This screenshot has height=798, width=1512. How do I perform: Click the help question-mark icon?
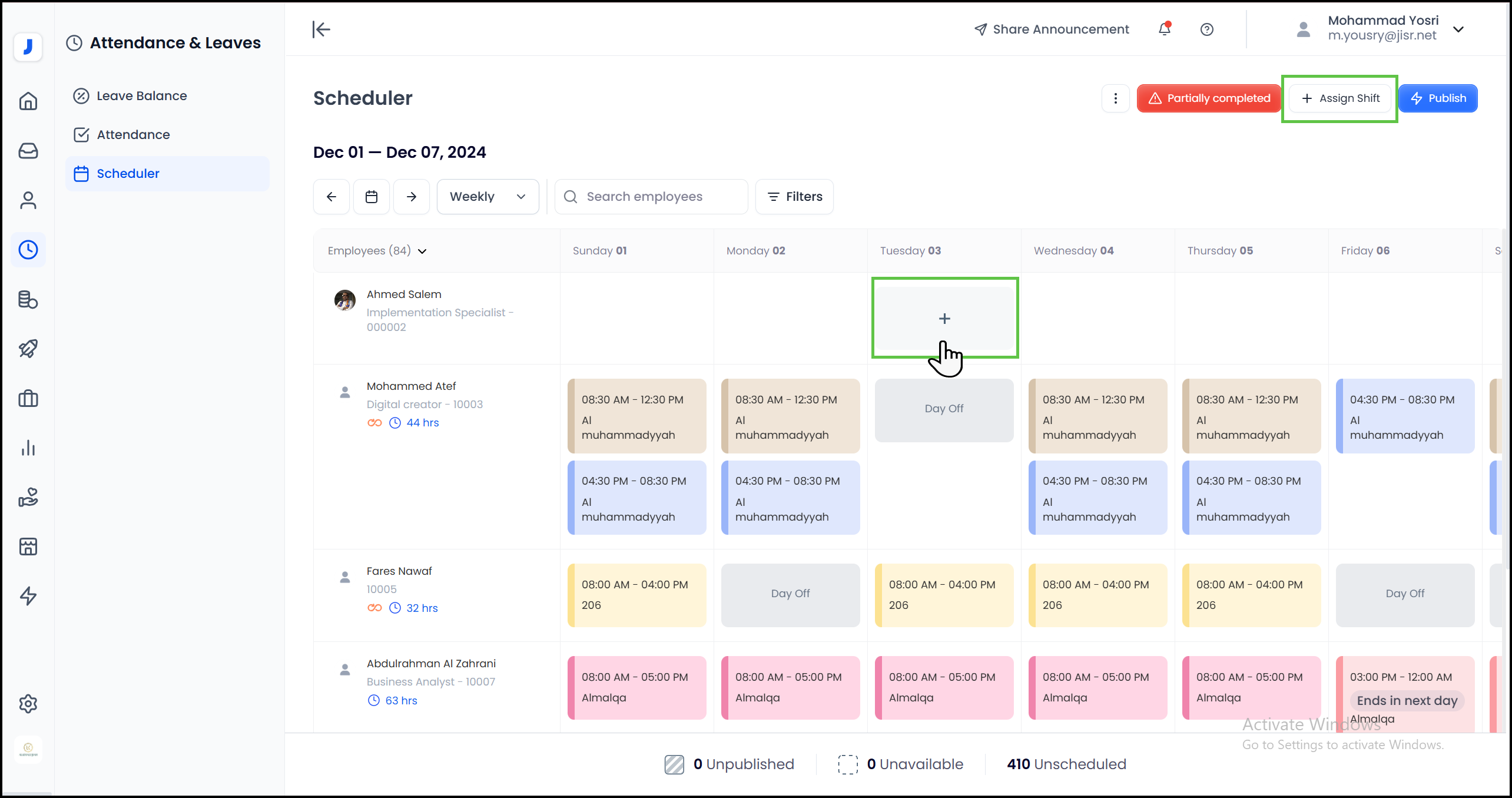(x=1206, y=29)
